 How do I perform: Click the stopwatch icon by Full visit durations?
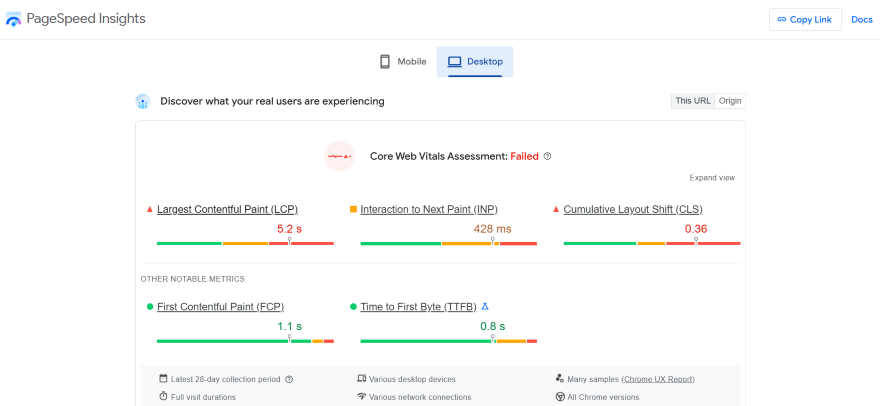(163, 396)
